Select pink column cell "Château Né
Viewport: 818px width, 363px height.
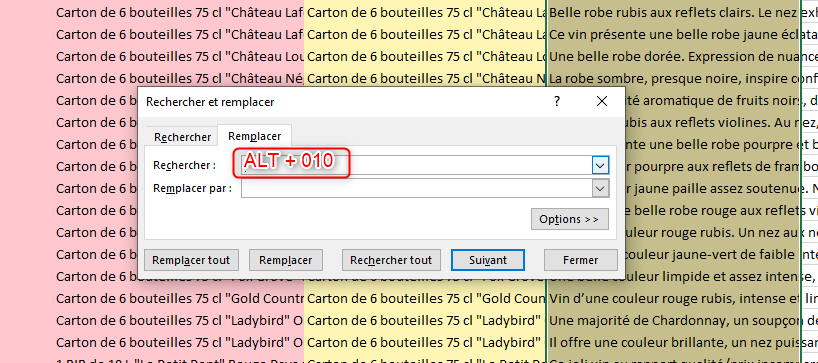179,78
